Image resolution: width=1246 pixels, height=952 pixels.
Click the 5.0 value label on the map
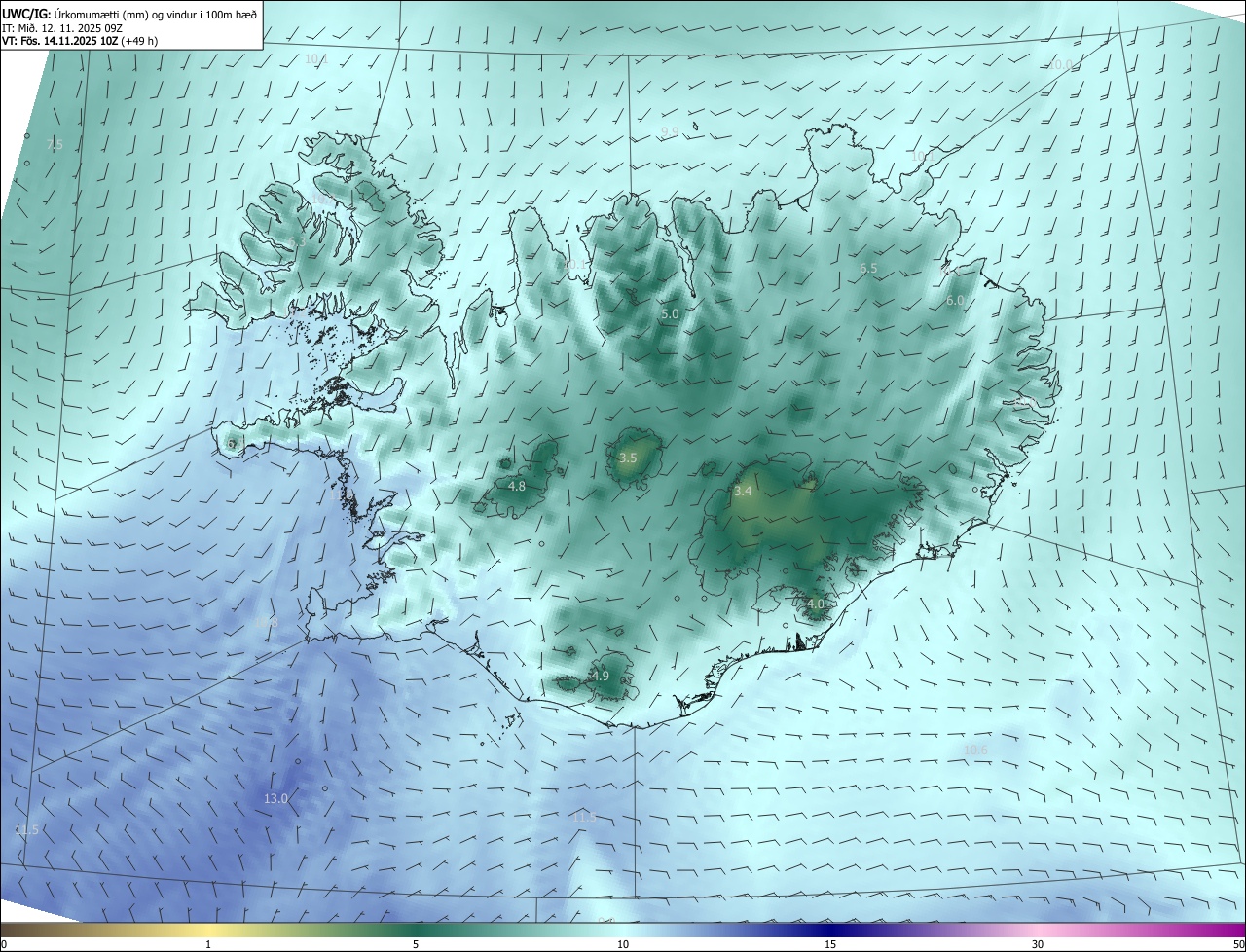click(x=670, y=314)
